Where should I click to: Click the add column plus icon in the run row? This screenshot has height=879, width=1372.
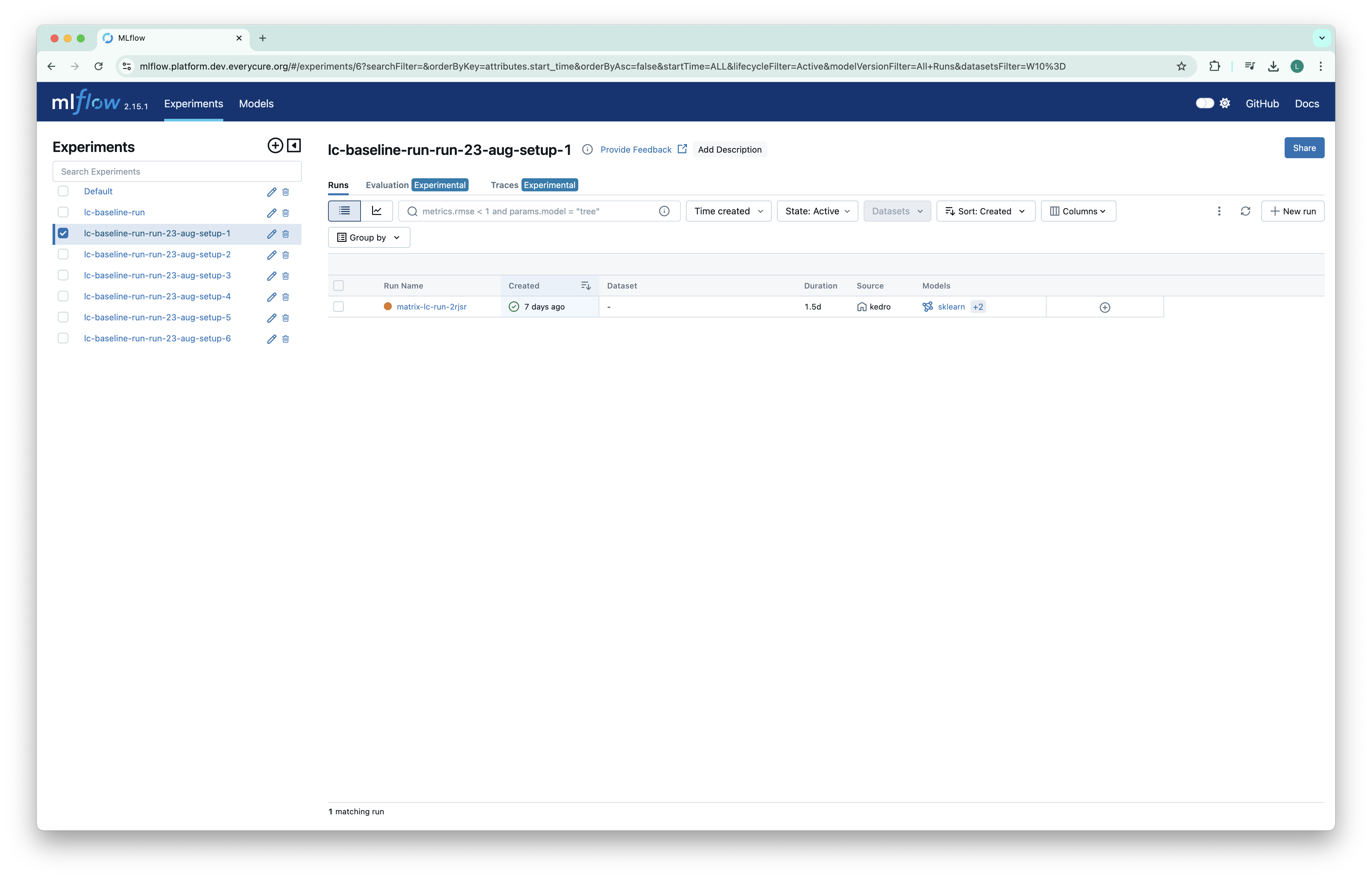point(1105,308)
